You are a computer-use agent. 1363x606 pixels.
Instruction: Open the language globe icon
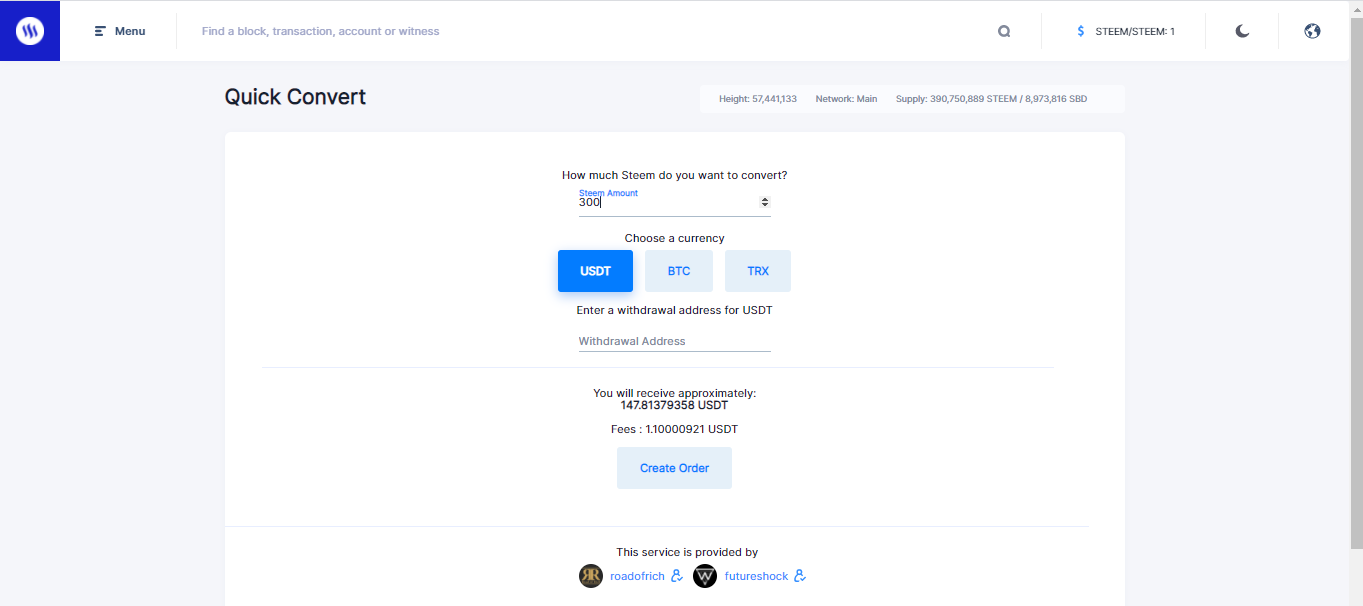[x=1313, y=31]
